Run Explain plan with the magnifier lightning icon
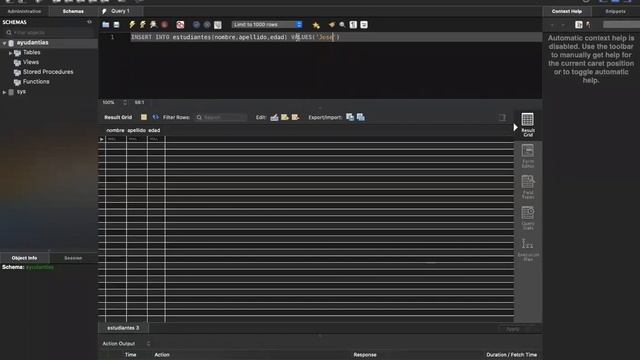Screen dimensions: 640x360 pyautogui.click(x=153, y=25)
